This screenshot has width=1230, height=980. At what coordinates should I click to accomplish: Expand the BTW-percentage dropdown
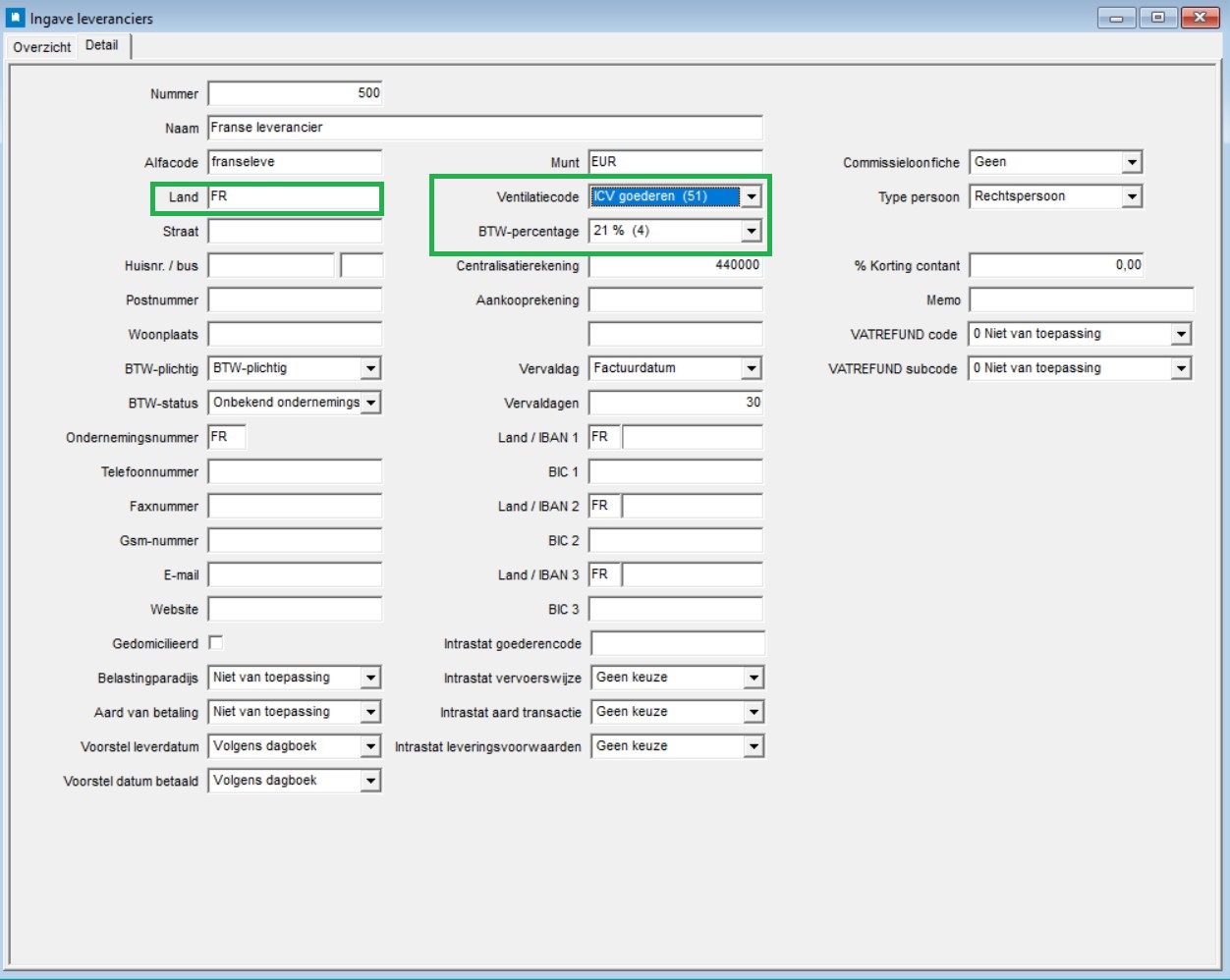pos(751,231)
